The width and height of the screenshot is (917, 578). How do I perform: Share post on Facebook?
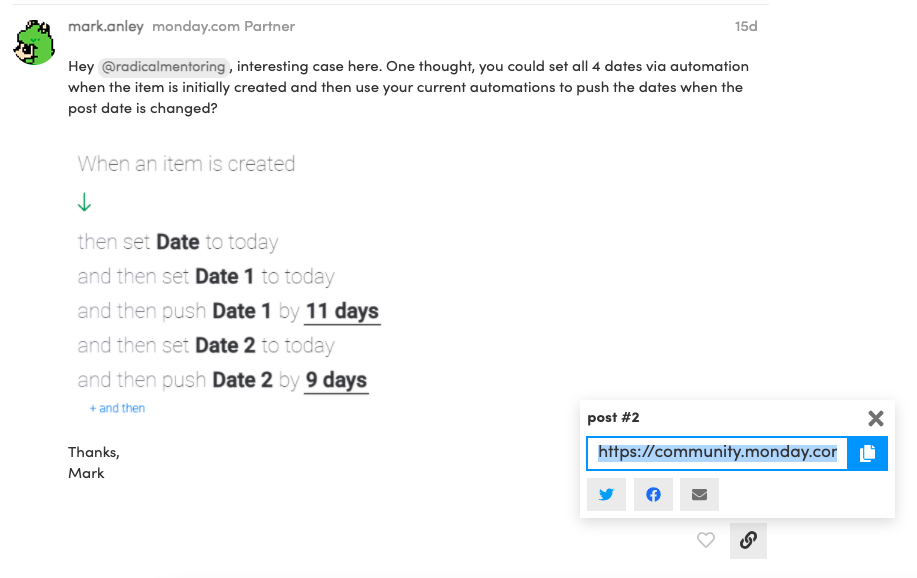(653, 494)
